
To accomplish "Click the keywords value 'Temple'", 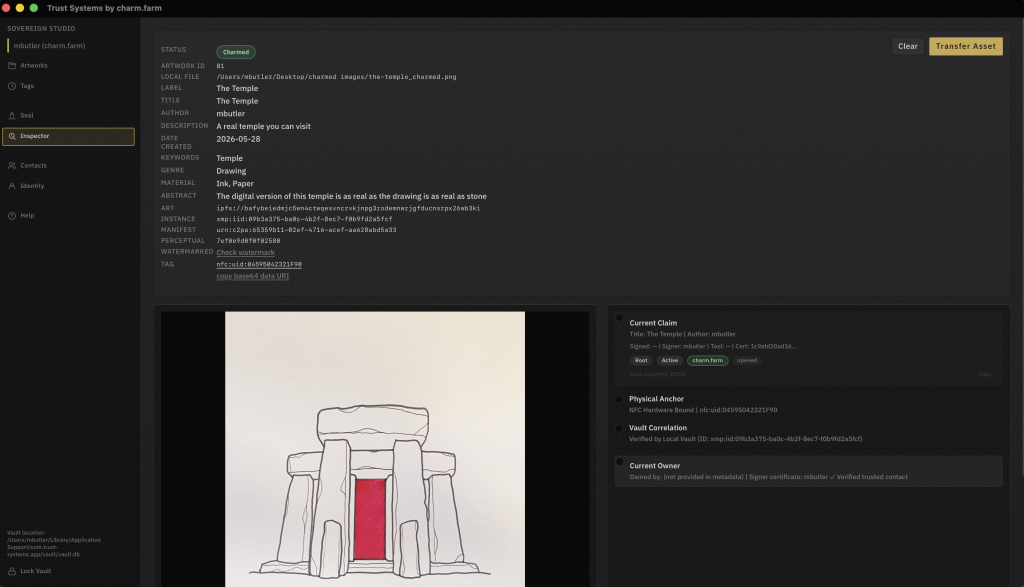I will tap(229, 159).
